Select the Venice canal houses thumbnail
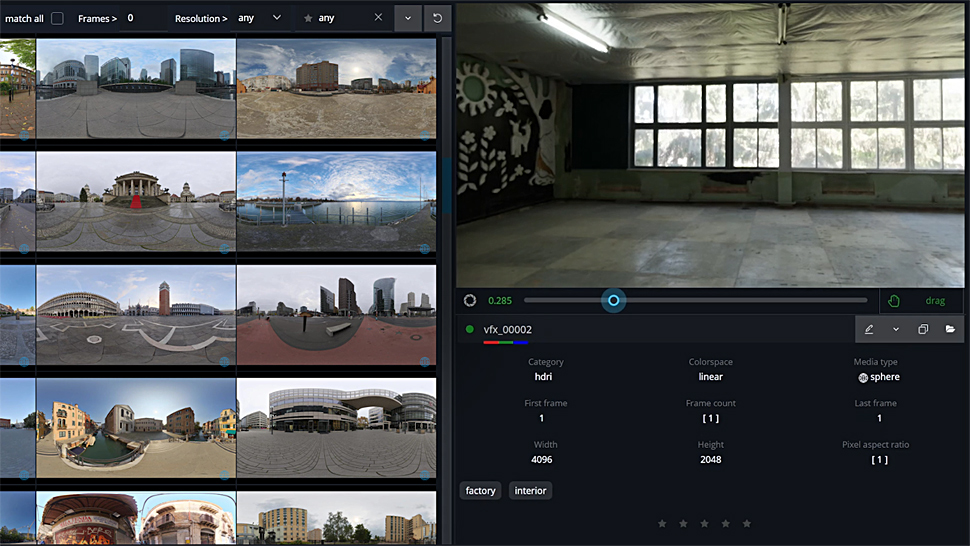 click(136, 429)
